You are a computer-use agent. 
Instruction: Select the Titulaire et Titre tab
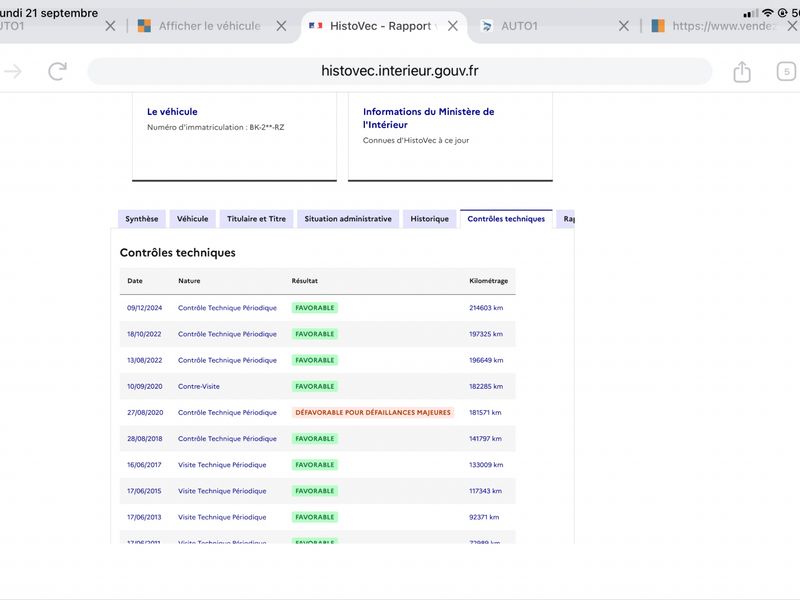[x=256, y=219]
